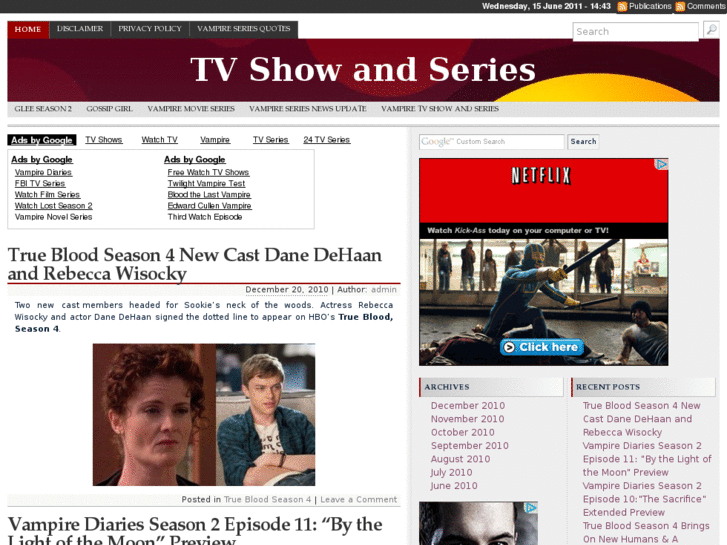
Task: Focus the header Search input field
Action: [635, 32]
